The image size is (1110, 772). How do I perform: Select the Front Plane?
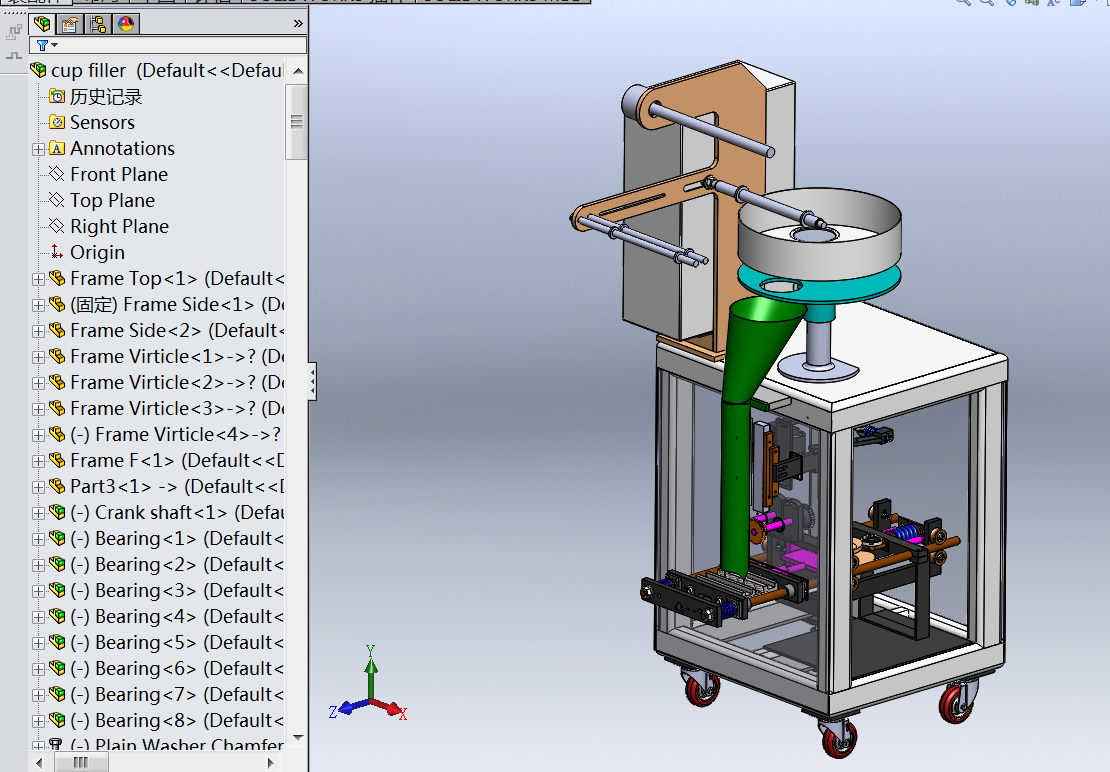tap(119, 175)
